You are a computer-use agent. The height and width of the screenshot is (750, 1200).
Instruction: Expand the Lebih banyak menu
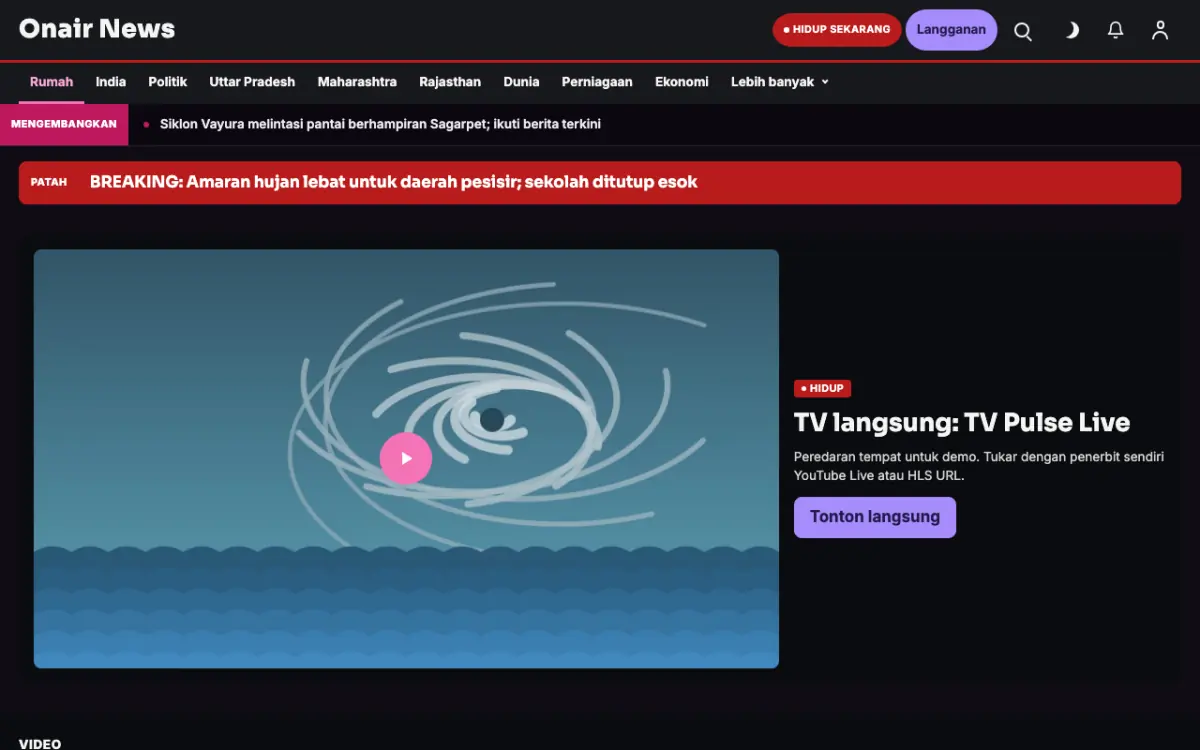780,82
